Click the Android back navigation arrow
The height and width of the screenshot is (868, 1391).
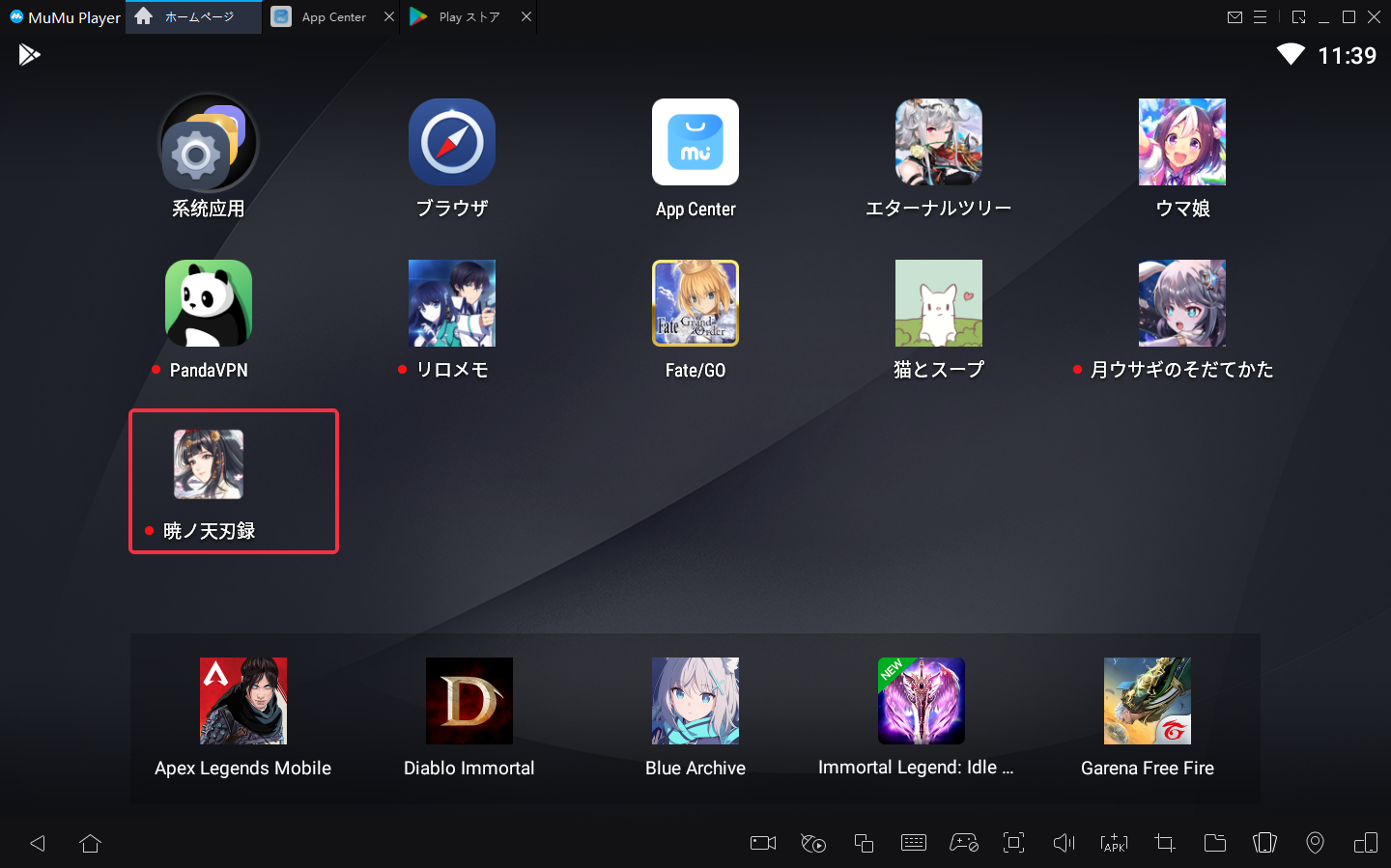[x=38, y=843]
